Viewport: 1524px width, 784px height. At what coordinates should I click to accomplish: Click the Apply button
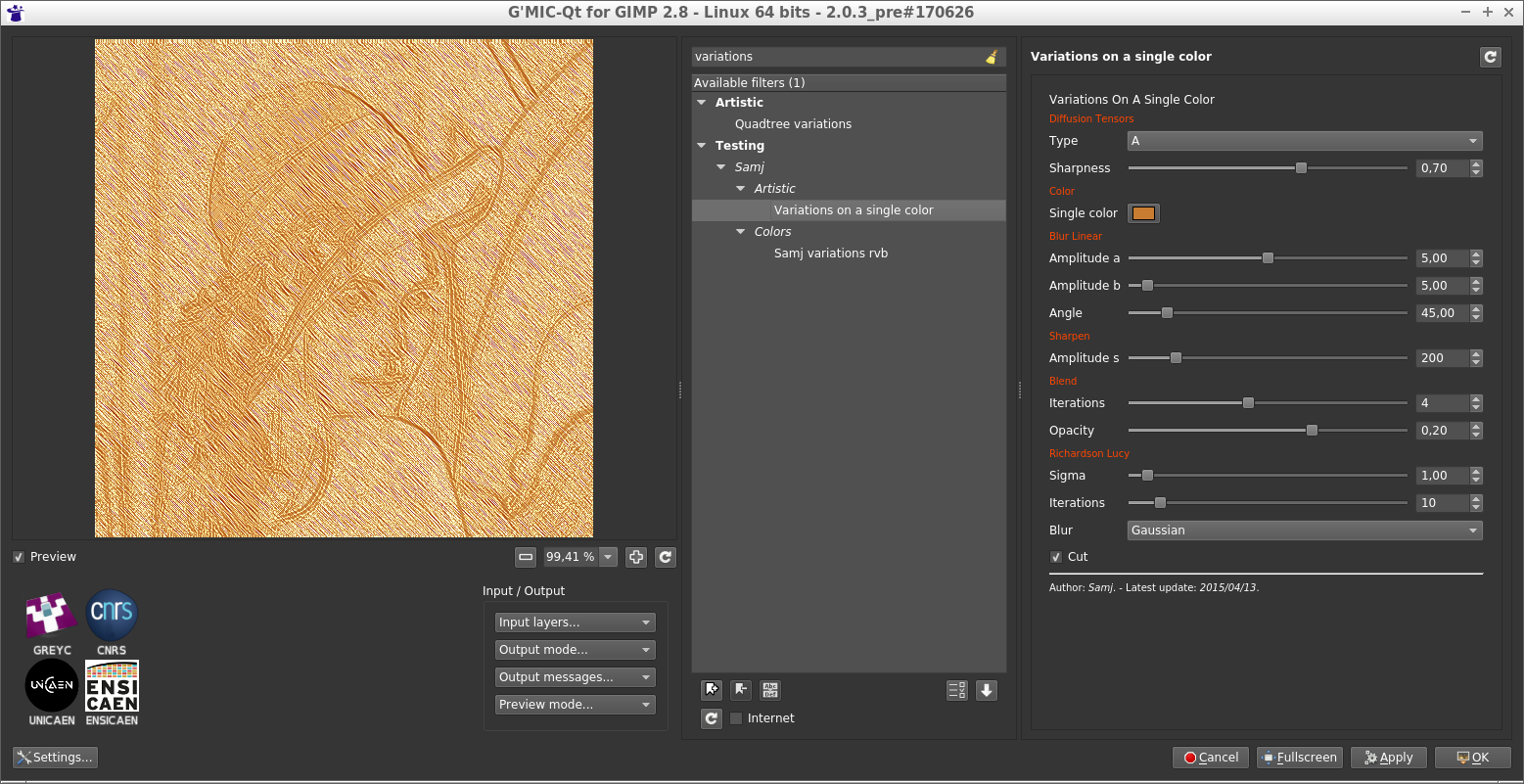pyautogui.click(x=1388, y=758)
